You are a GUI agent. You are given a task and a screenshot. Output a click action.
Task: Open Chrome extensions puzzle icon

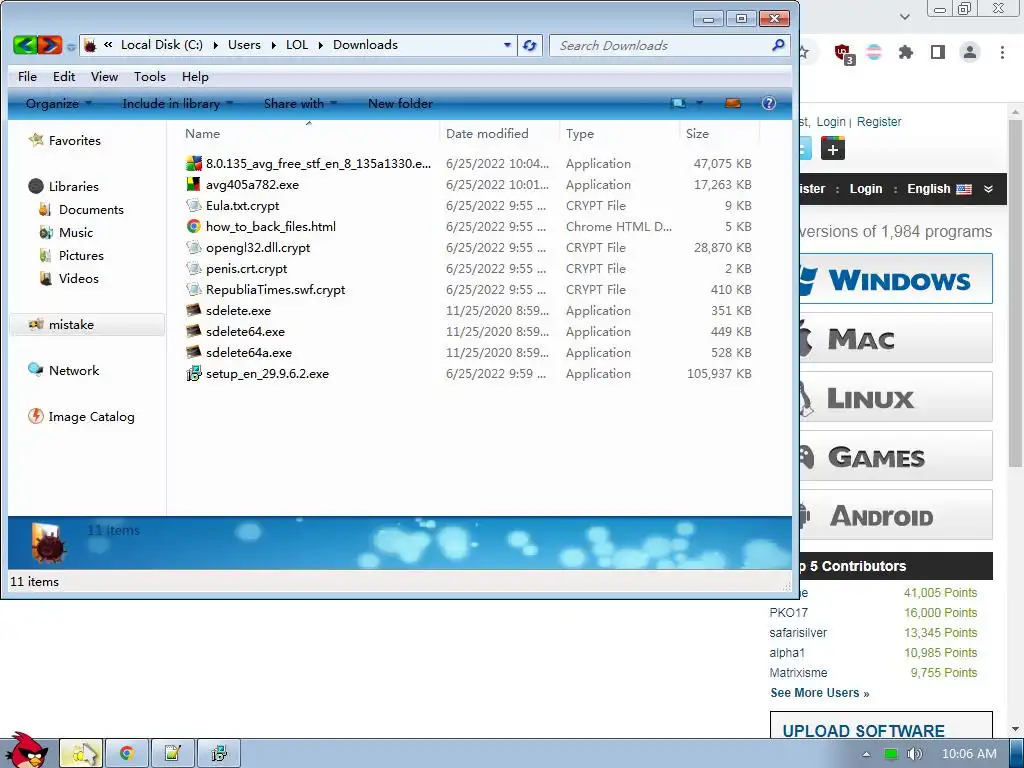(x=906, y=52)
